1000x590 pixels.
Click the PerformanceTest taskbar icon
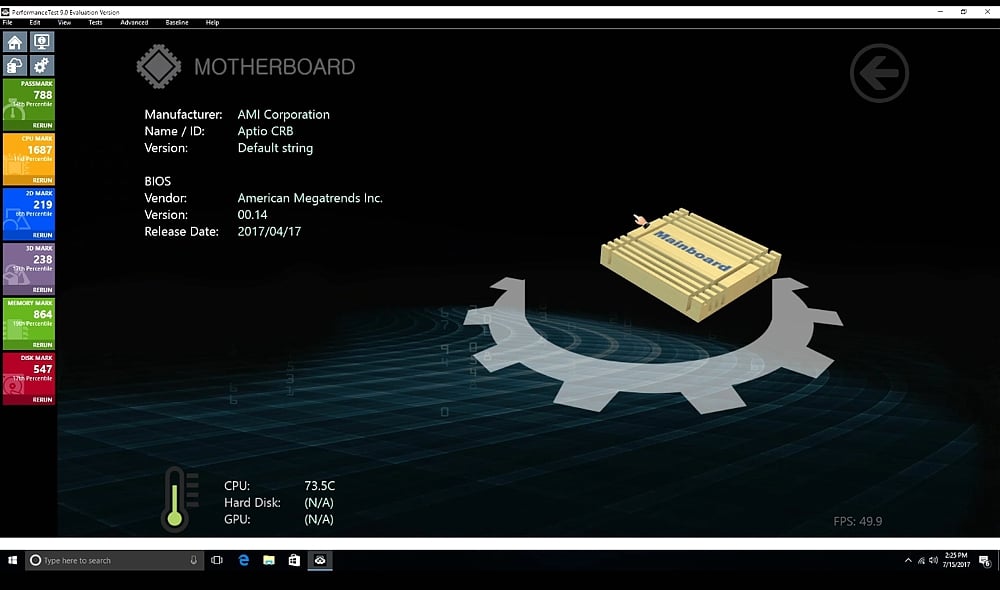320,560
